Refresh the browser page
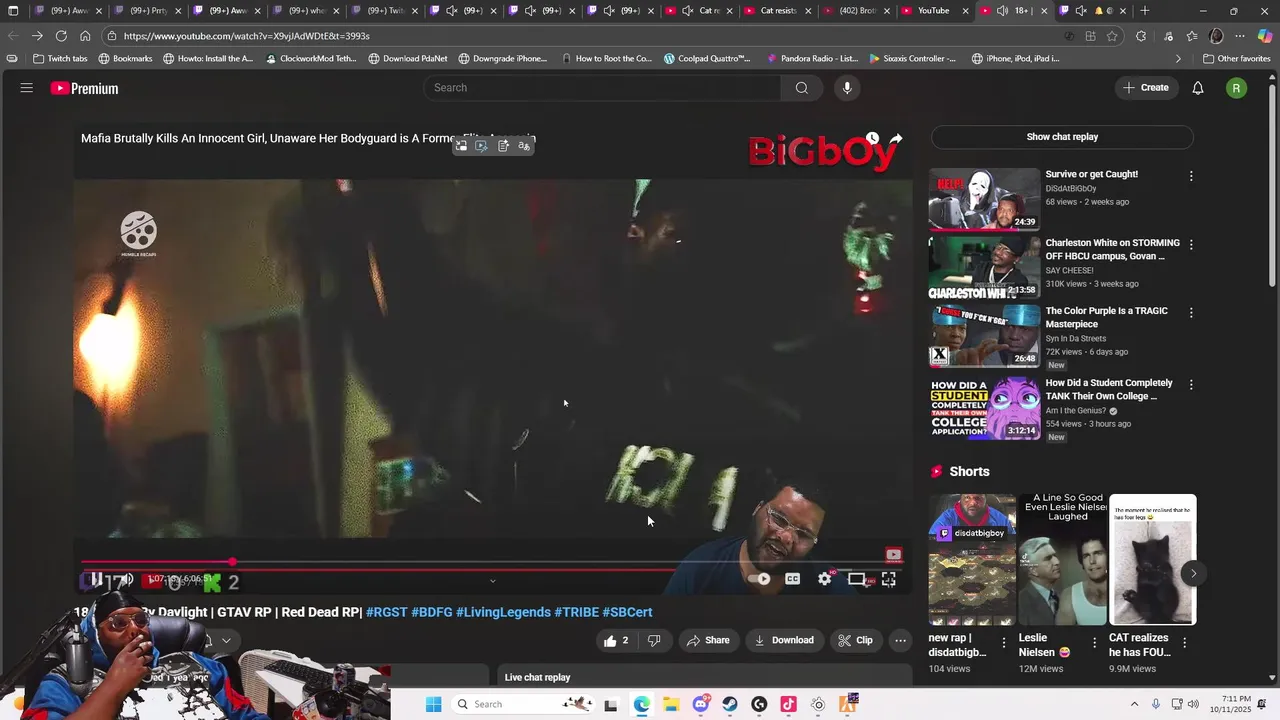This screenshot has height=720, width=1280. tap(61, 36)
